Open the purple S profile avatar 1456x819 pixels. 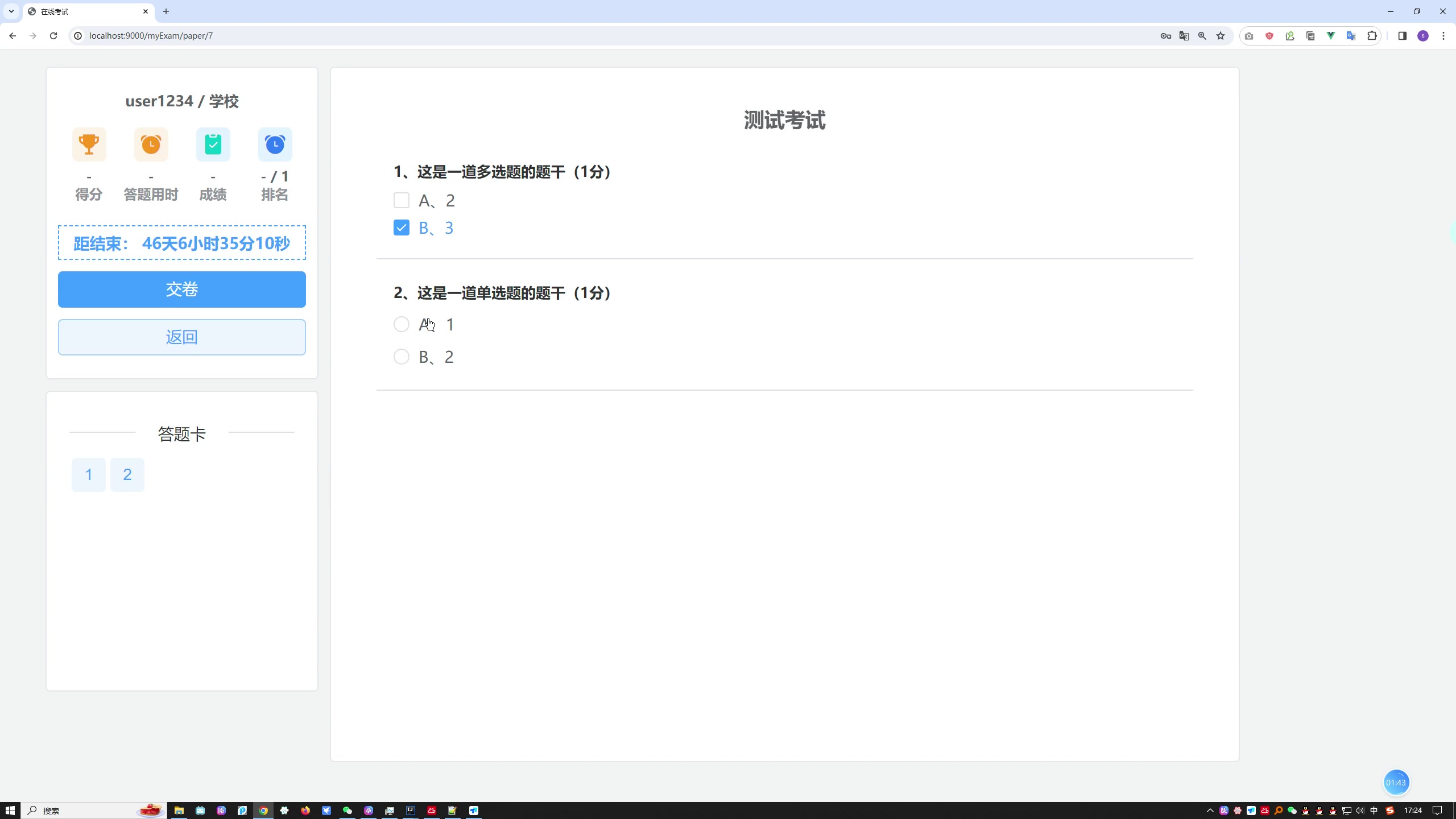(1422, 36)
